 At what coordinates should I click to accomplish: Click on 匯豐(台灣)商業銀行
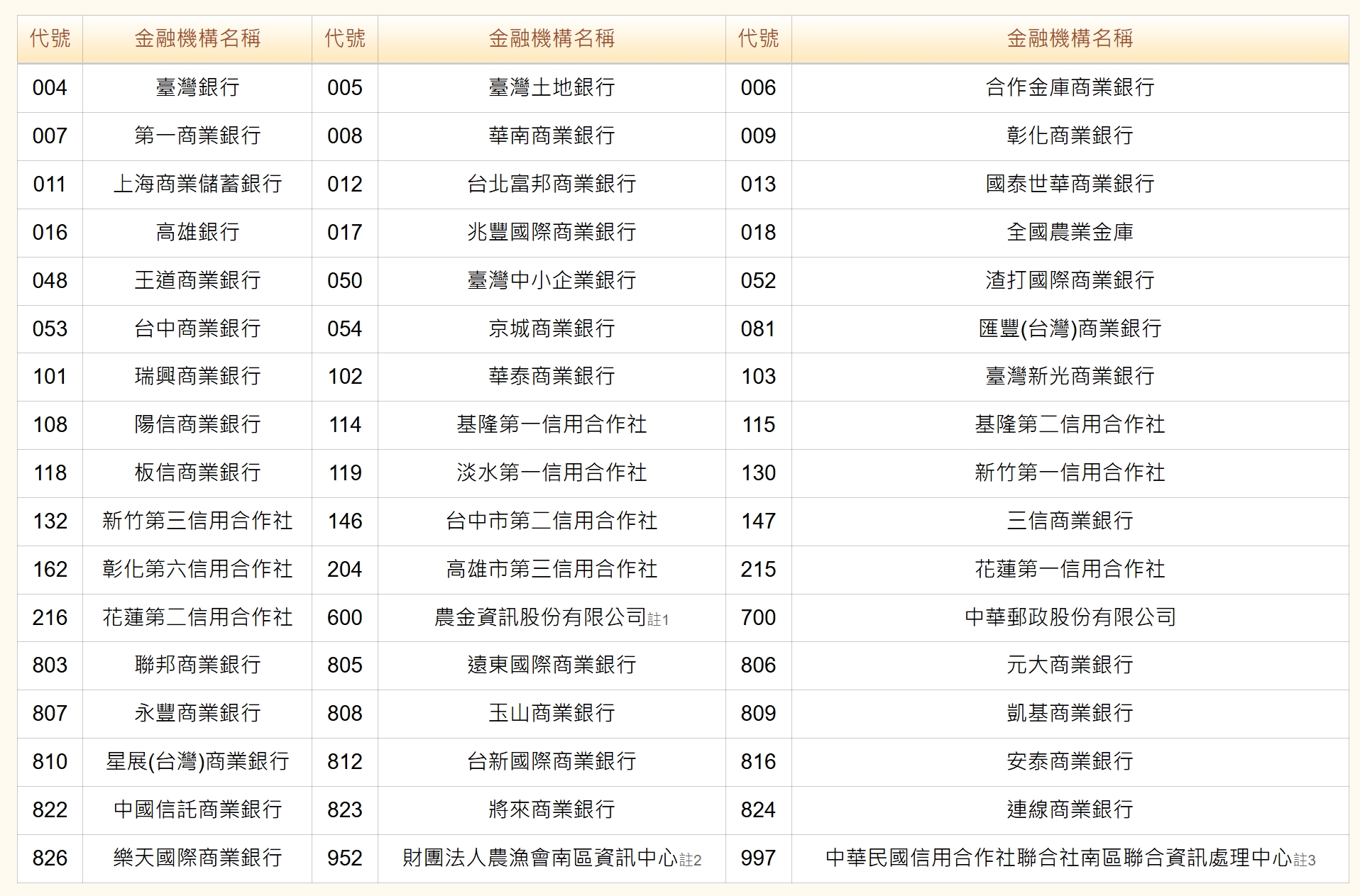click(x=1070, y=329)
